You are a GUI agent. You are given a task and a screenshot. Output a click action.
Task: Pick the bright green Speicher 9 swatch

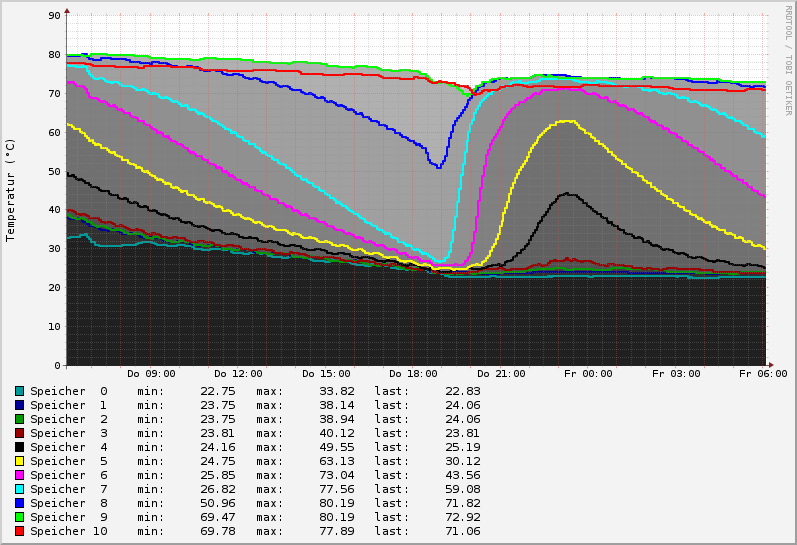(x=19, y=517)
